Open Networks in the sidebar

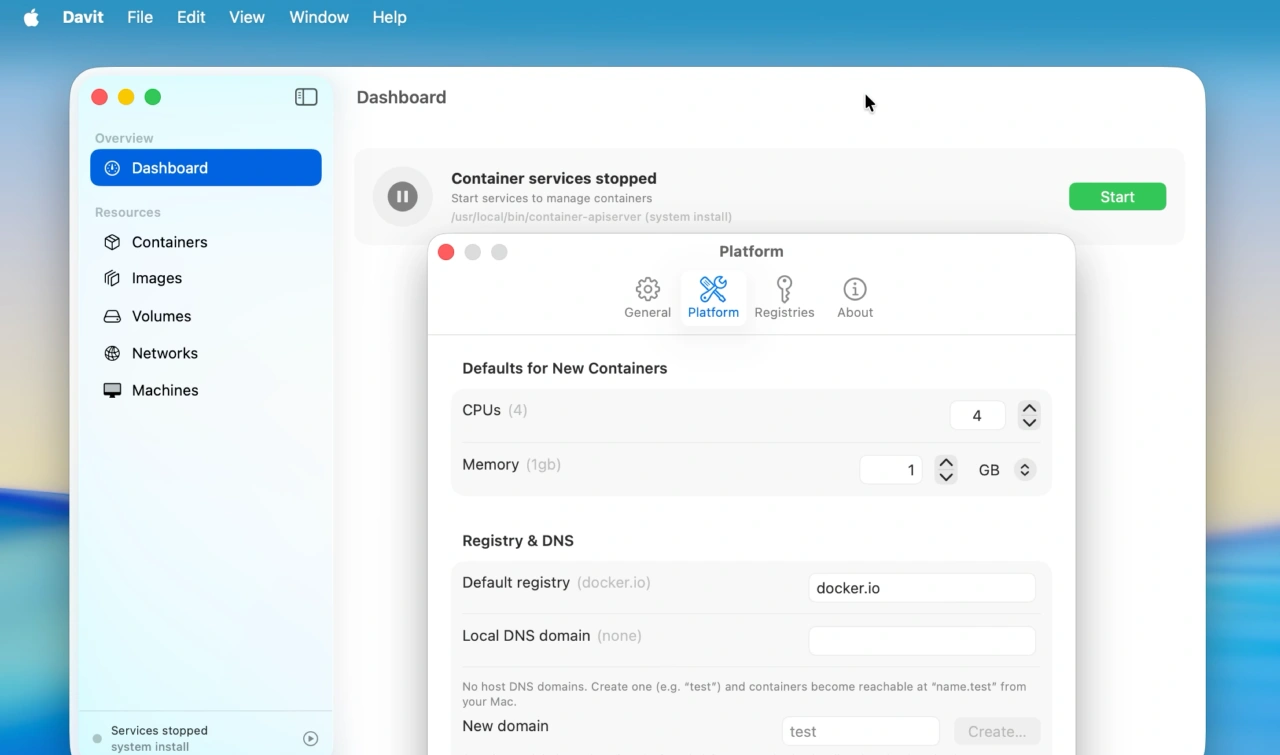pyautogui.click(x=206, y=353)
